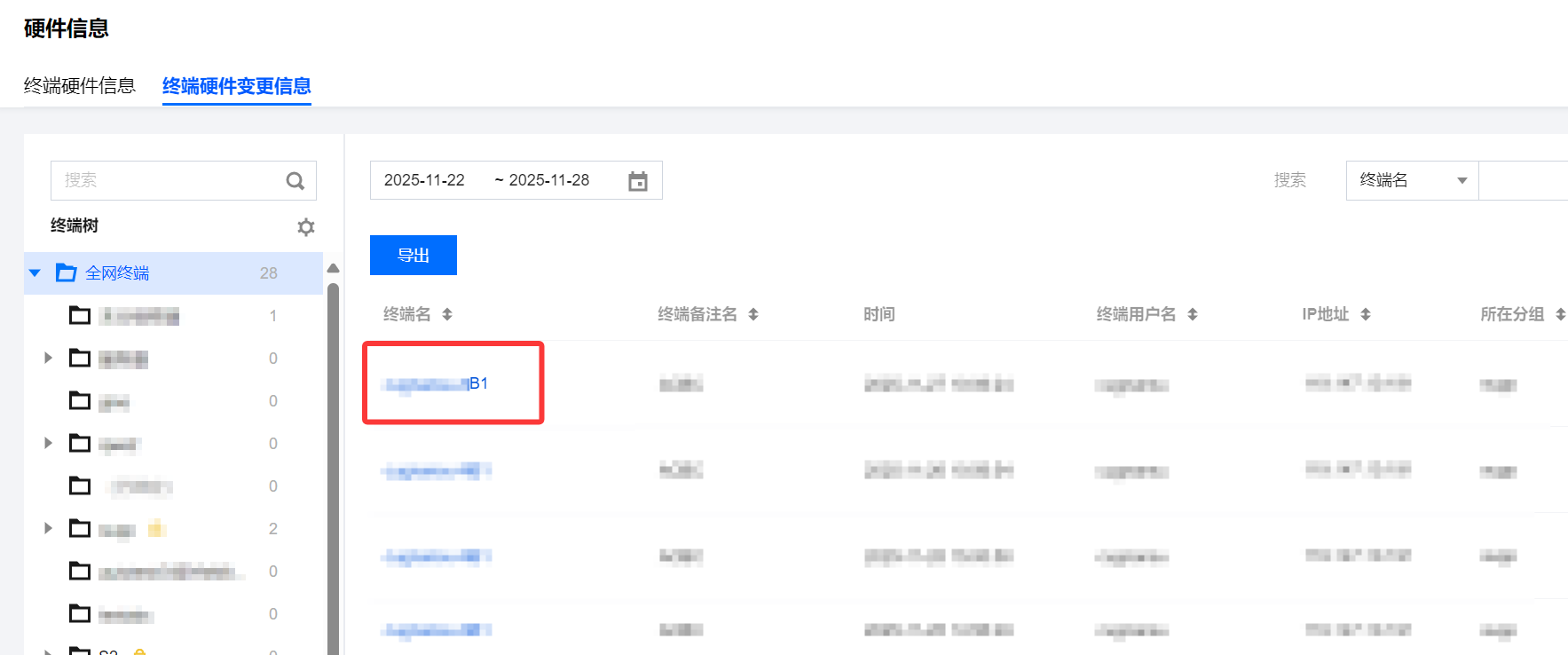Click the IP地址 column header text
This screenshot has width=1568, height=655.
(x=1326, y=314)
